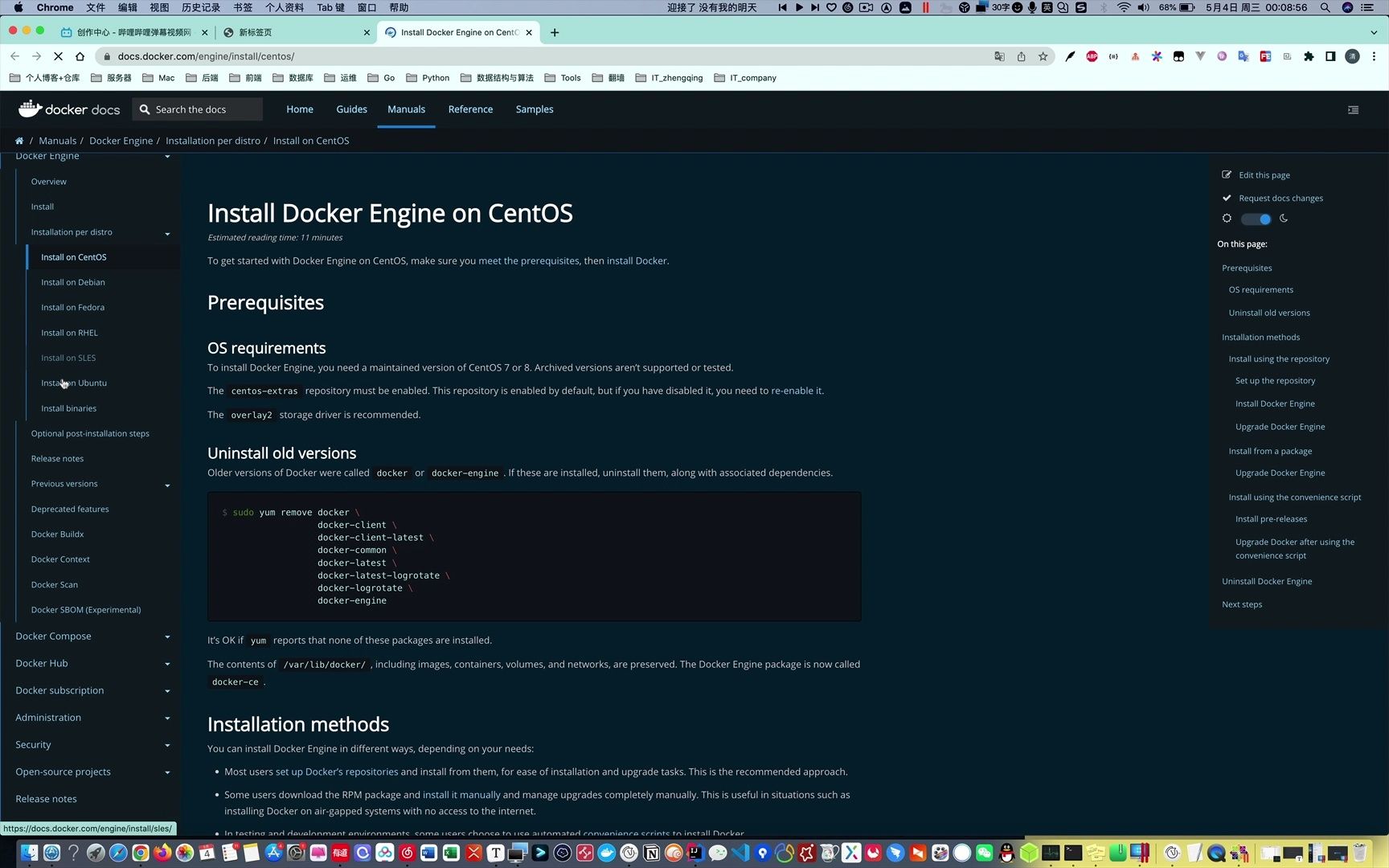Jump to Uninstall Docker Engine section
The width and height of the screenshot is (1389, 868).
coord(1267,581)
